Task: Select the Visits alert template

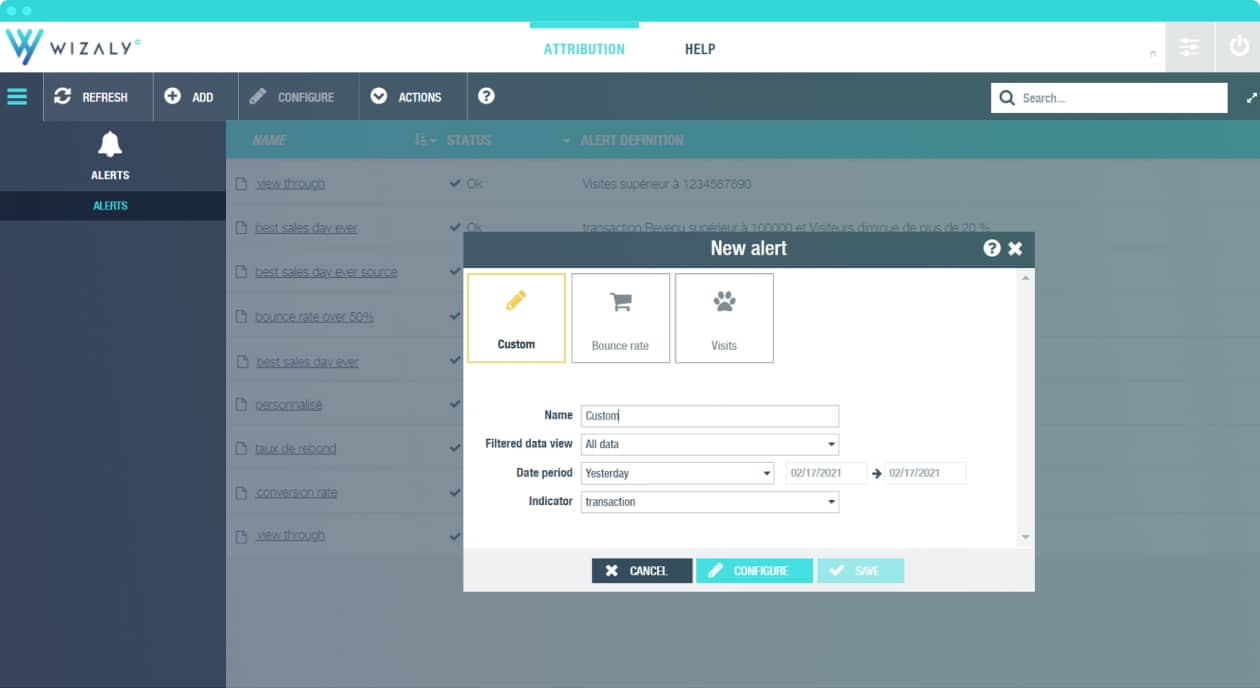Action: click(724, 318)
